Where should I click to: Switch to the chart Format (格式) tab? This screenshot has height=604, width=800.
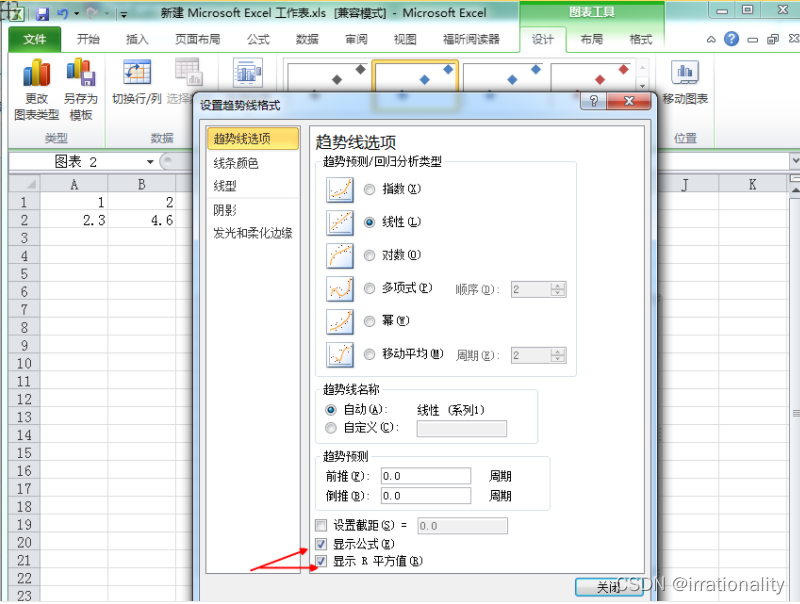[641, 39]
